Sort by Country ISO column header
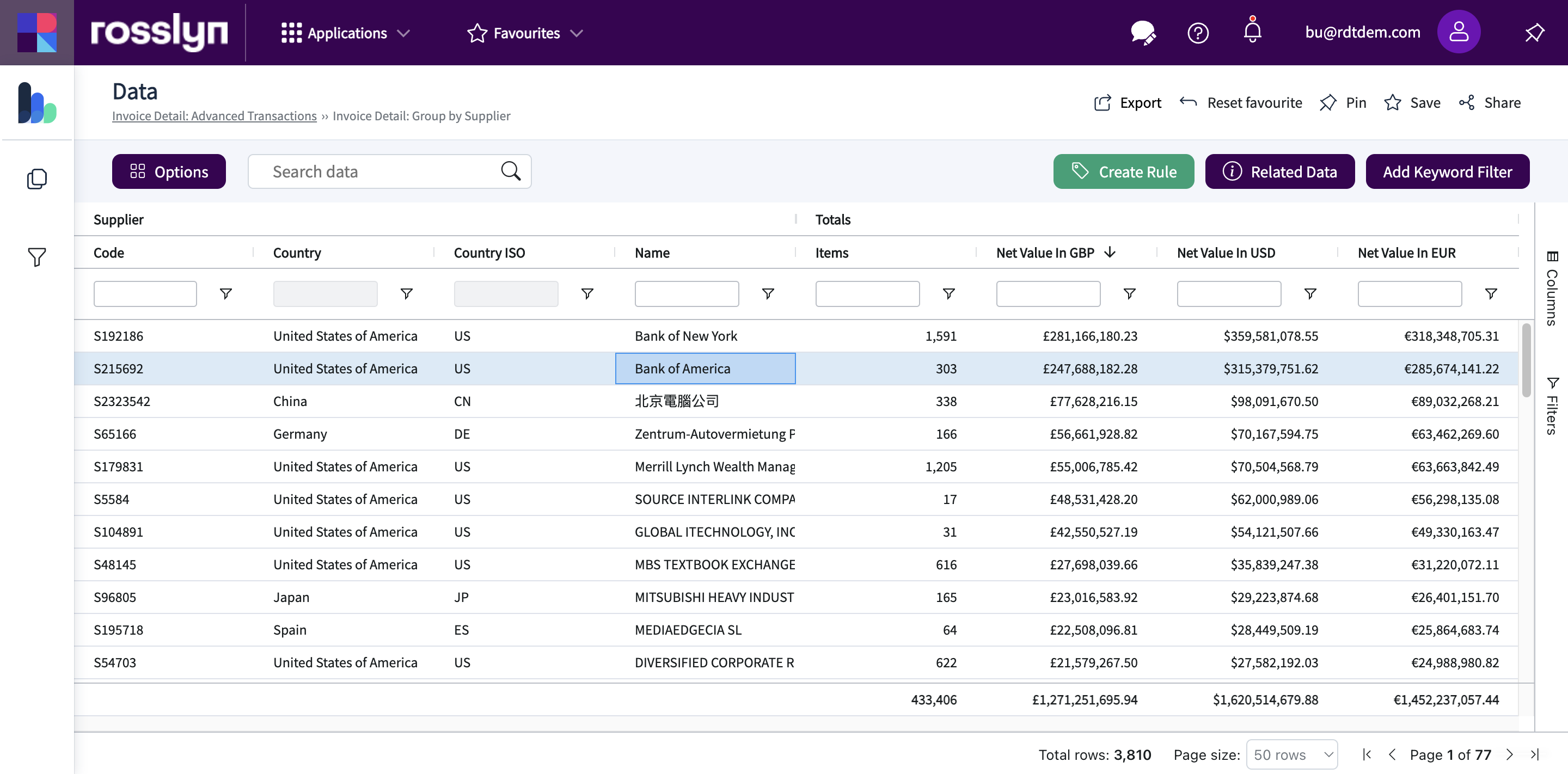This screenshot has height=774, width=1568. 489,253
